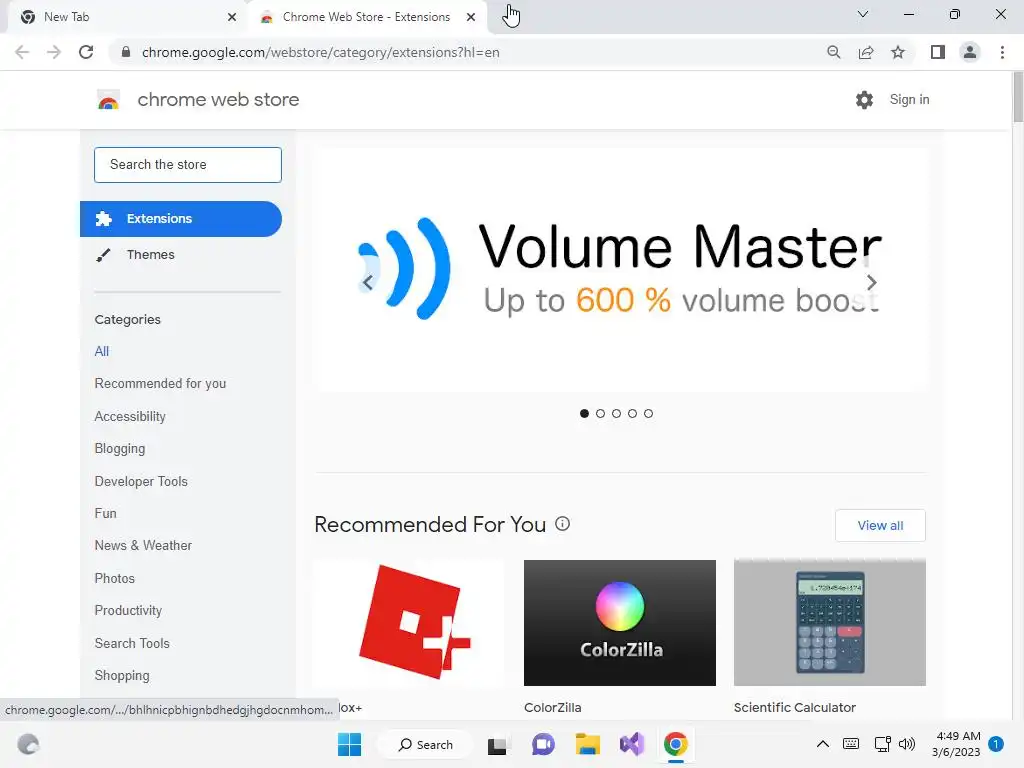Go back to the previous page
Screen dimensions: 1024x768
click(22, 52)
